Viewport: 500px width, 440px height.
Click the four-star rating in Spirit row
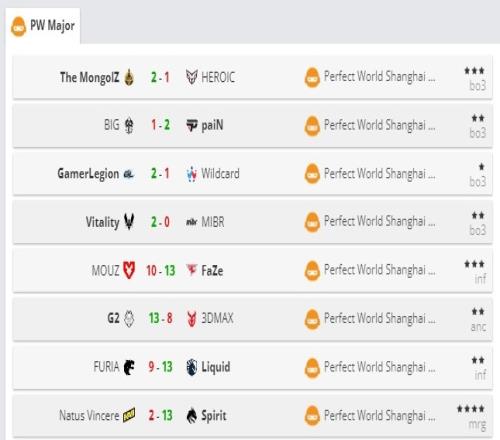click(x=470, y=409)
